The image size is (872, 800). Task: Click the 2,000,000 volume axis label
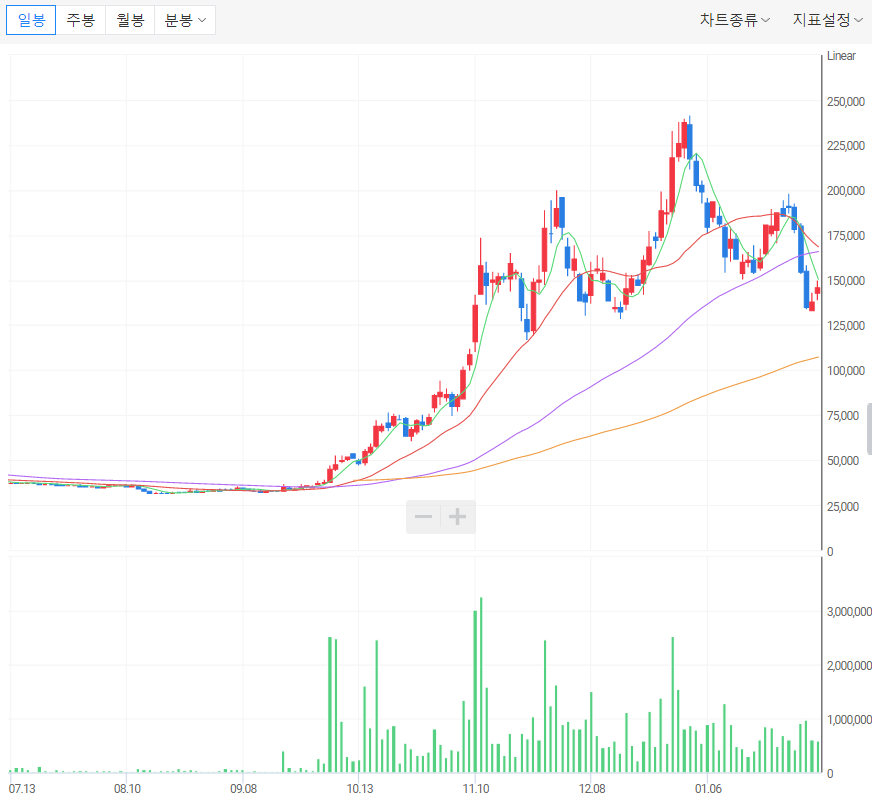pyautogui.click(x=849, y=666)
